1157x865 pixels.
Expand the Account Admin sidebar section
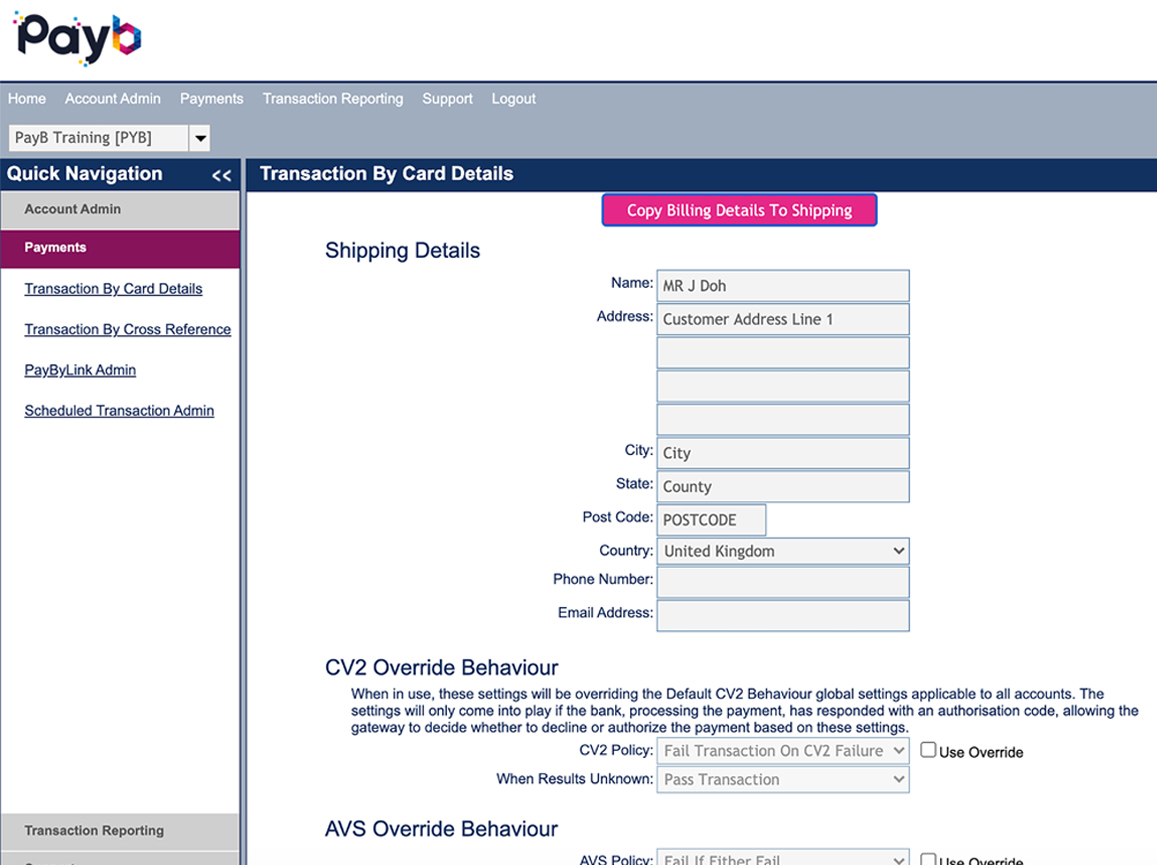120,210
